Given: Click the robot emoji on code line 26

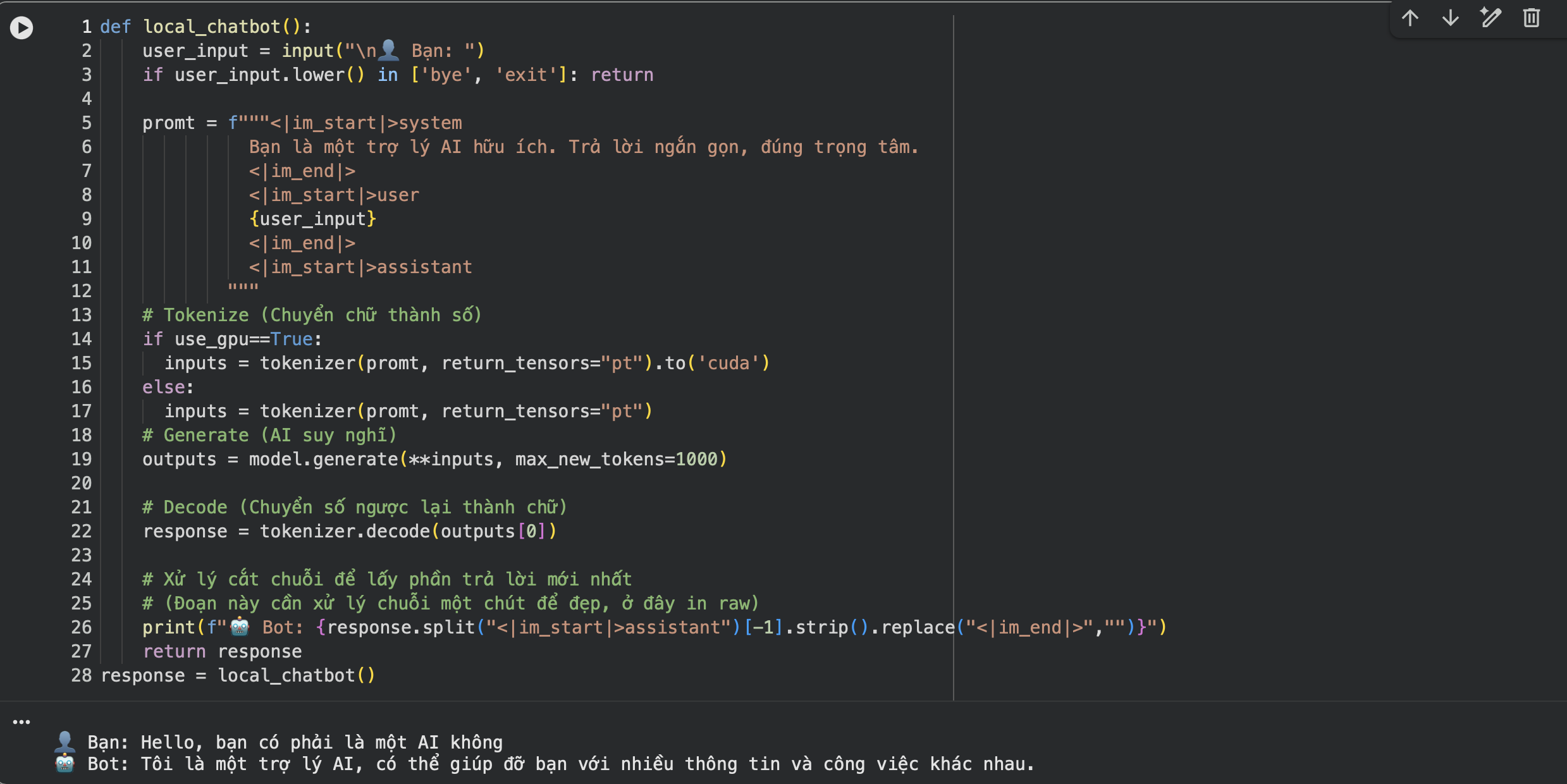Looking at the screenshot, I should (240, 627).
